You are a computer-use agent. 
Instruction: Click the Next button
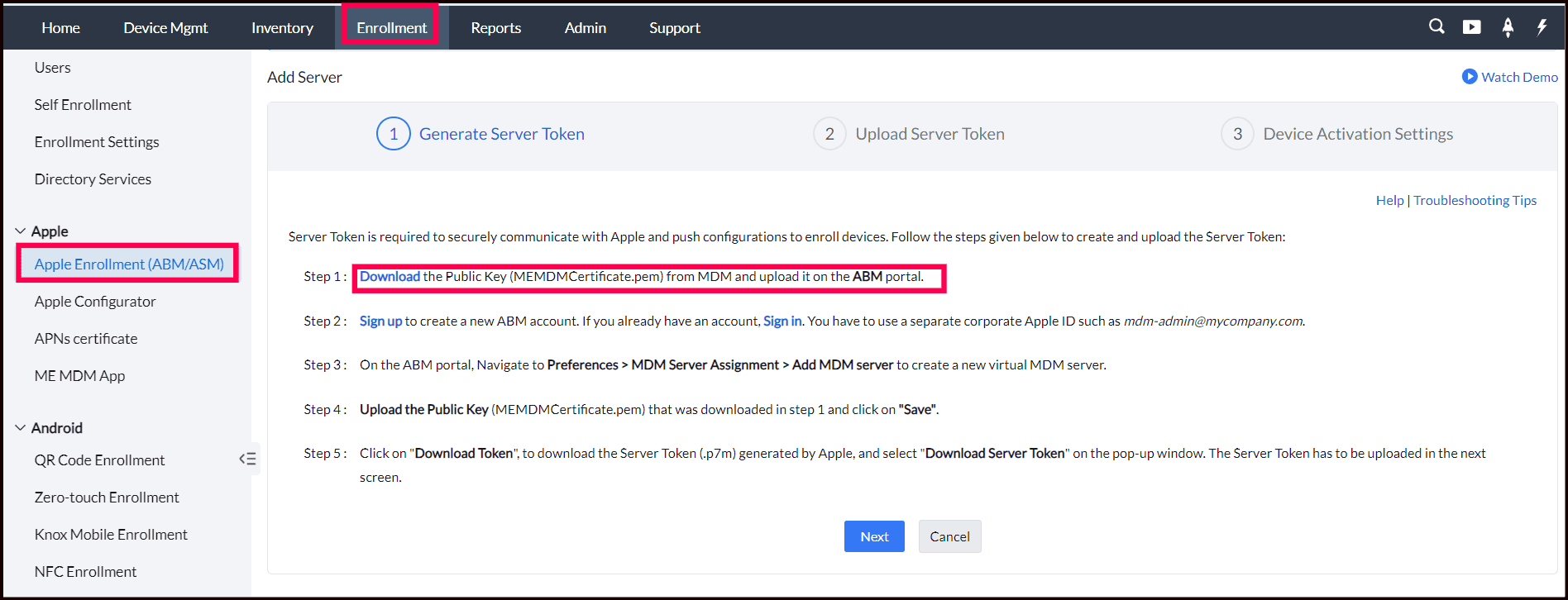pyautogui.click(x=874, y=536)
